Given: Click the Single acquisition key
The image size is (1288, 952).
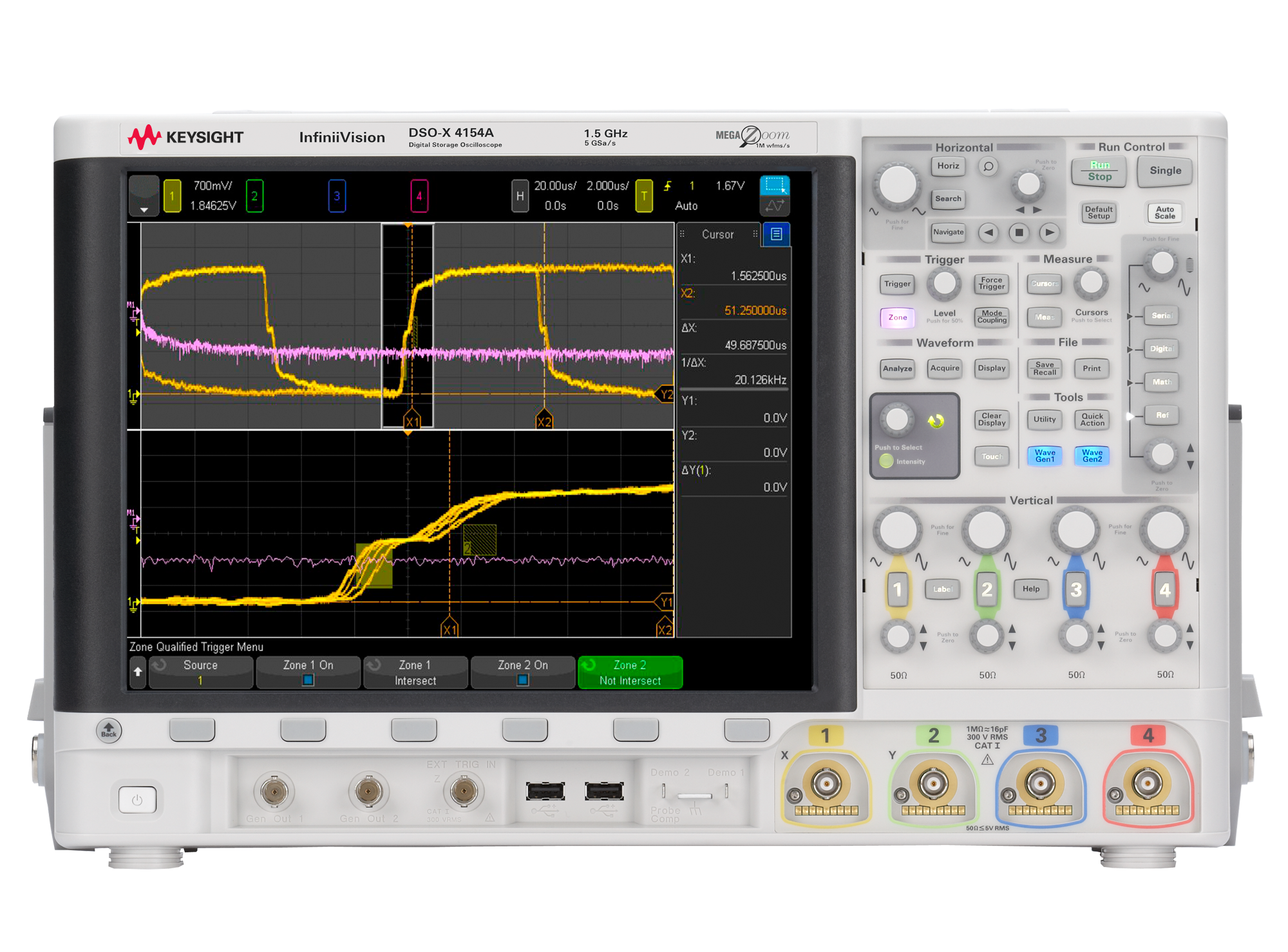Looking at the screenshot, I should click(x=1165, y=171).
